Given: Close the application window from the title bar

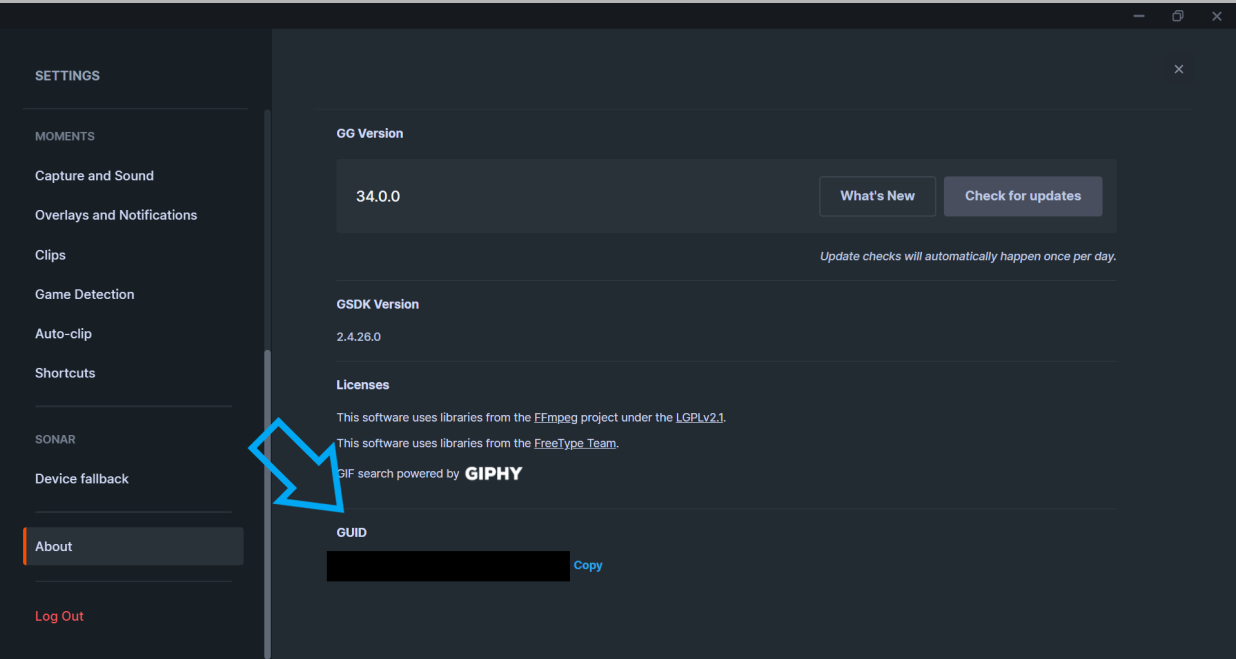Looking at the screenshot, I should tap(1217, 16).
